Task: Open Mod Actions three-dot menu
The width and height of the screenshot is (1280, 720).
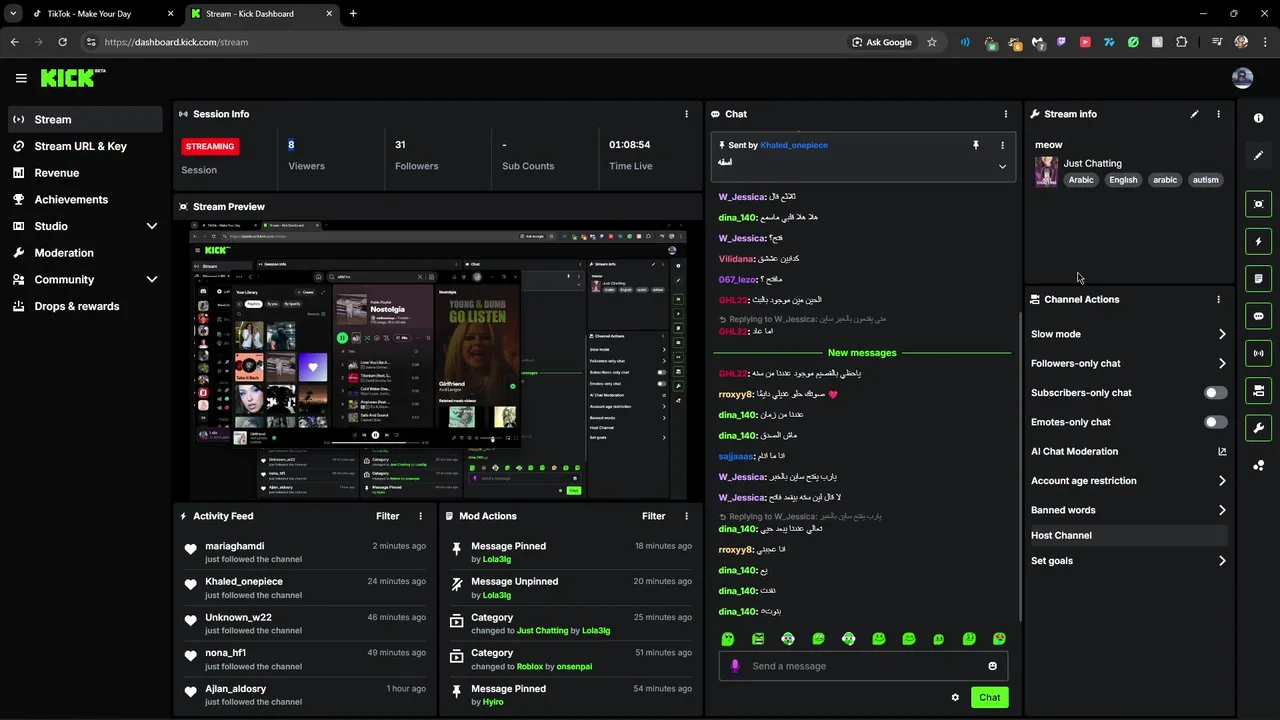Action: click(x=686, y=516)
